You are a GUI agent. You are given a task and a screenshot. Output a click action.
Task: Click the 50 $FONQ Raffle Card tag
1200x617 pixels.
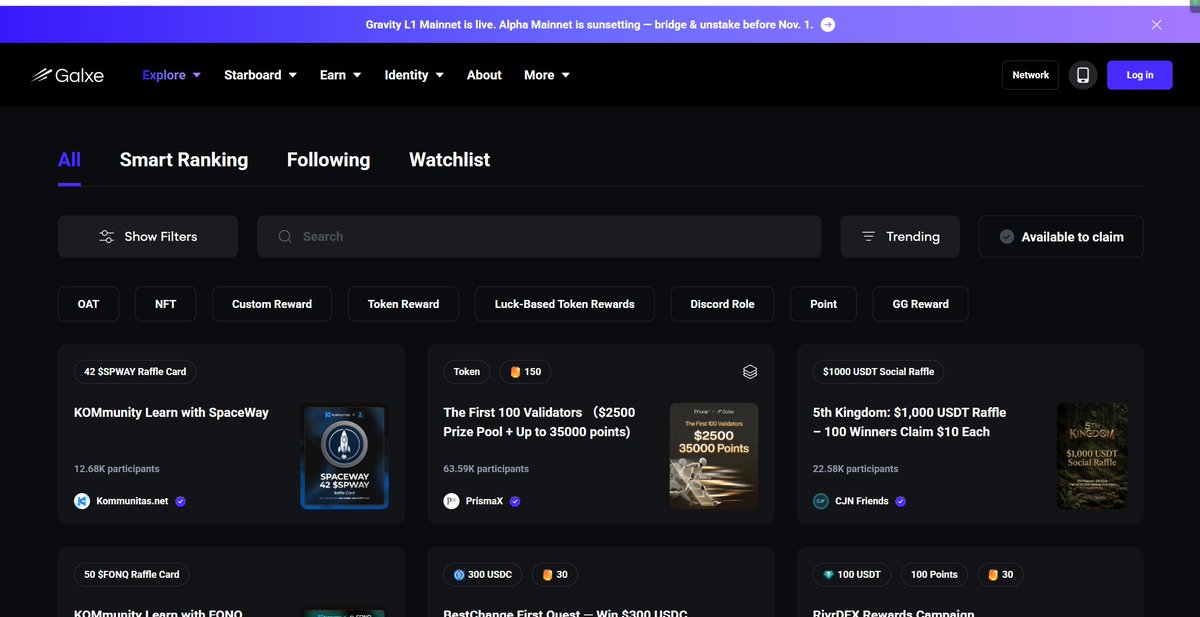click(132, 574)
